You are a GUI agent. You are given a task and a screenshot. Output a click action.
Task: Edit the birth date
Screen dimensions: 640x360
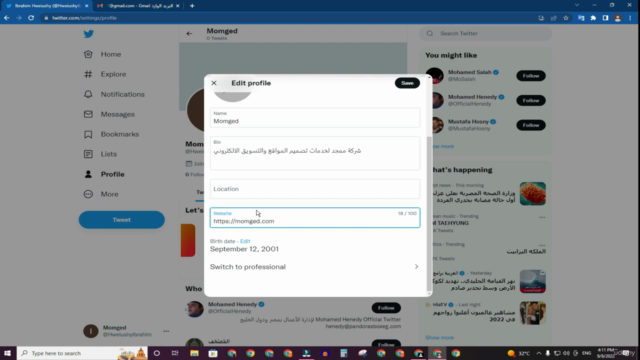click(x=245, y=241)
